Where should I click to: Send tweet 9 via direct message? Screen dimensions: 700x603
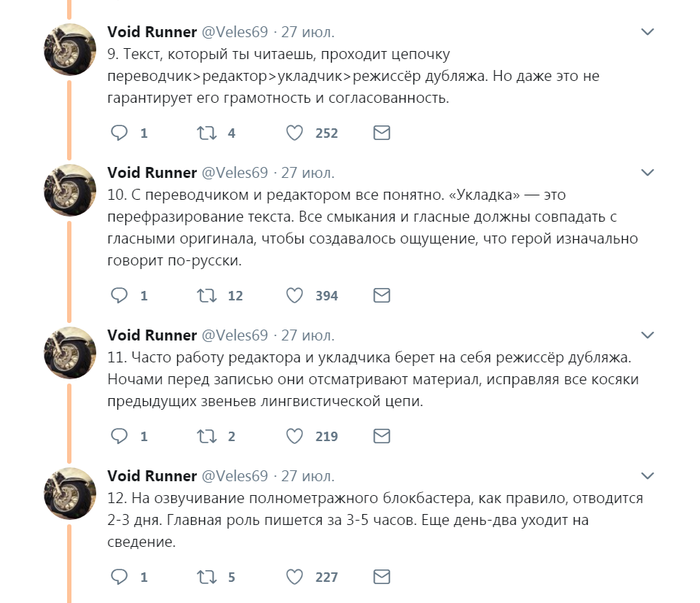pyautogui.click(x=381, y=132)
